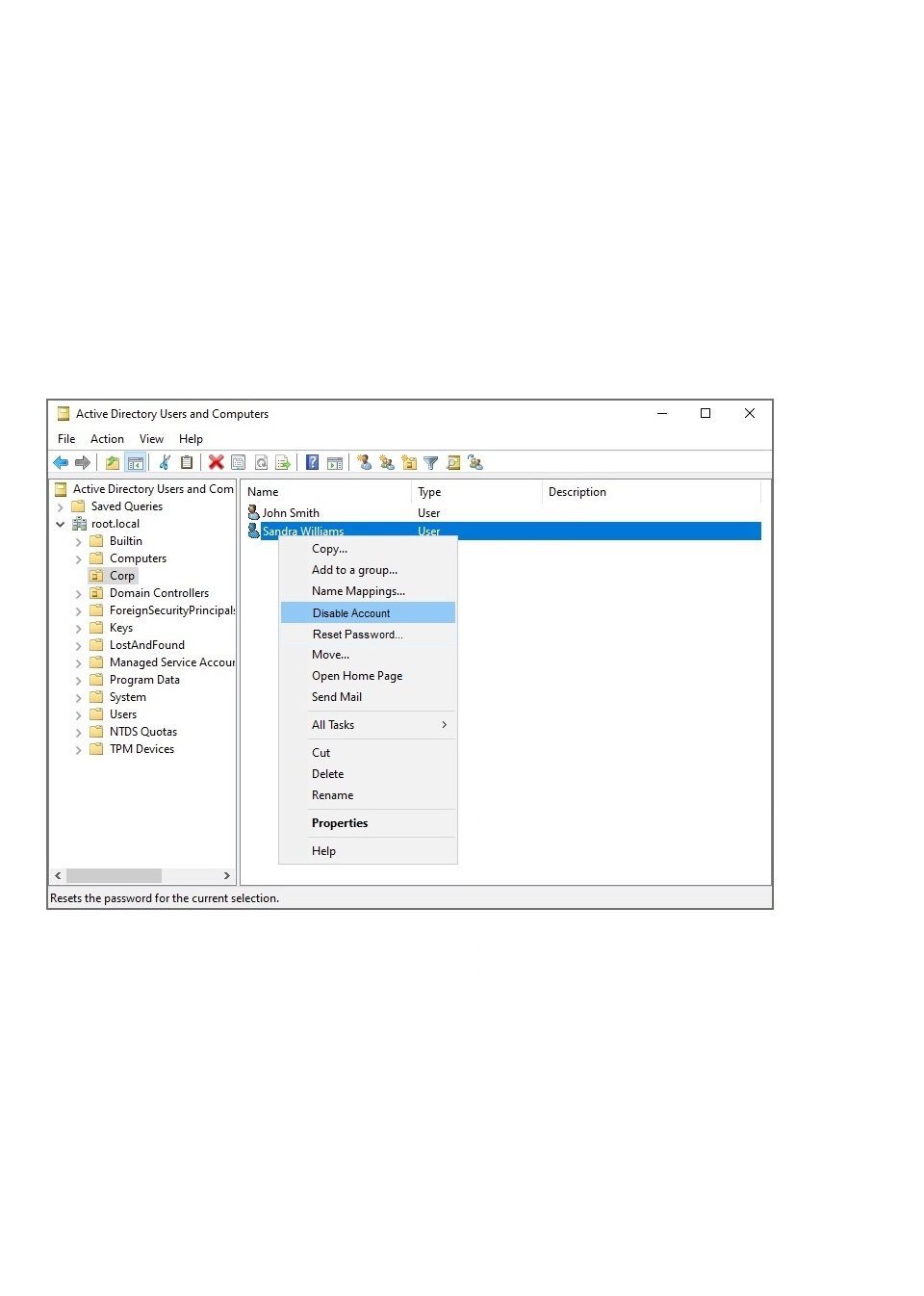Select the John Smith user row
The width and height of the screenshot is (924, 1296).
click(504, 513)
